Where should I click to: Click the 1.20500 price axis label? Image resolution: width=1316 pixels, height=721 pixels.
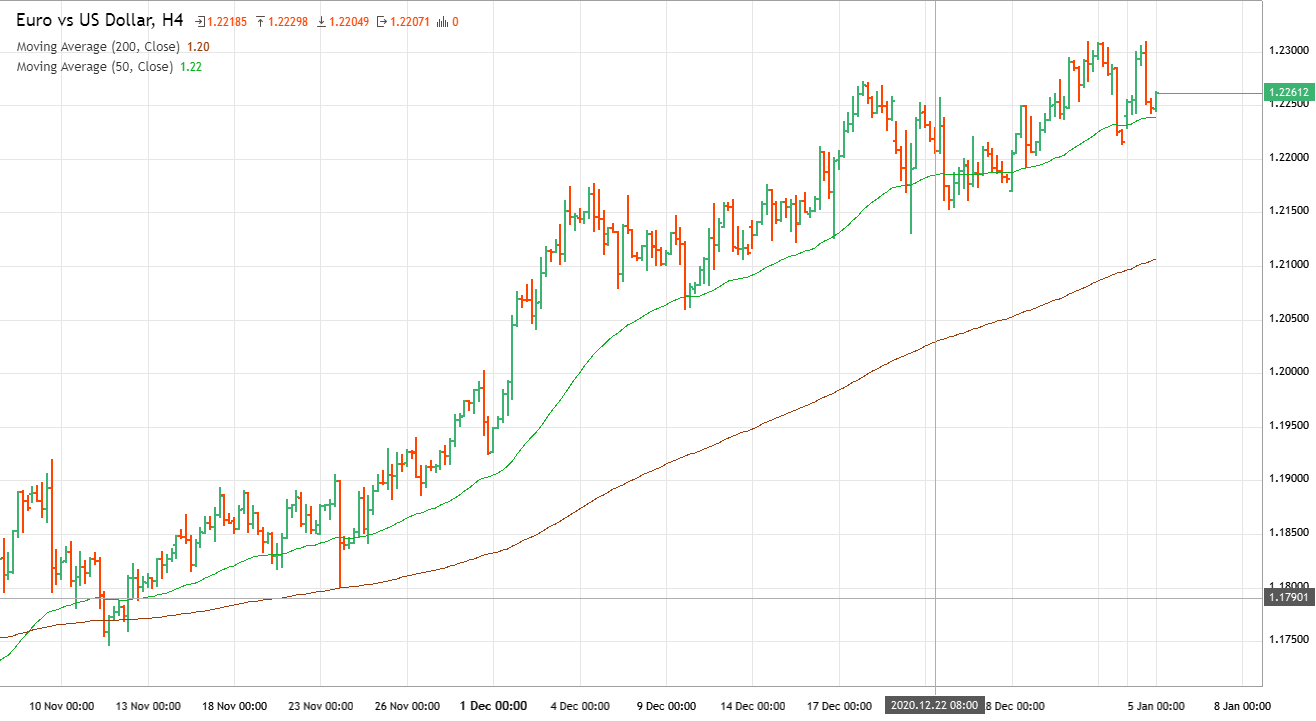[x=1287, y=319]
